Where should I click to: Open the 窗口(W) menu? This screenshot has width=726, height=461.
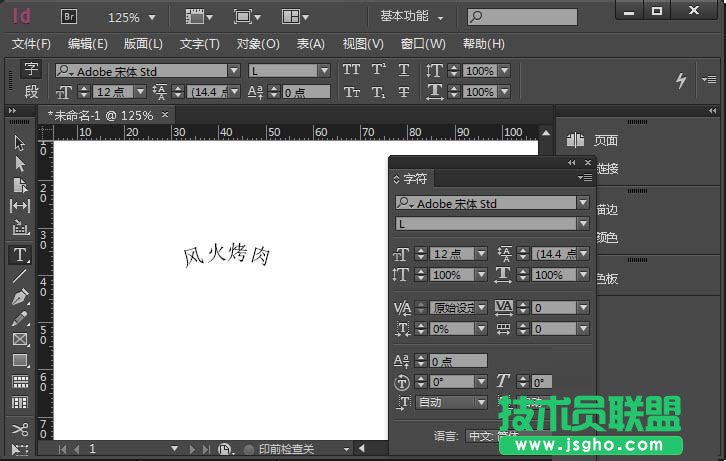(x=423, y=44)
